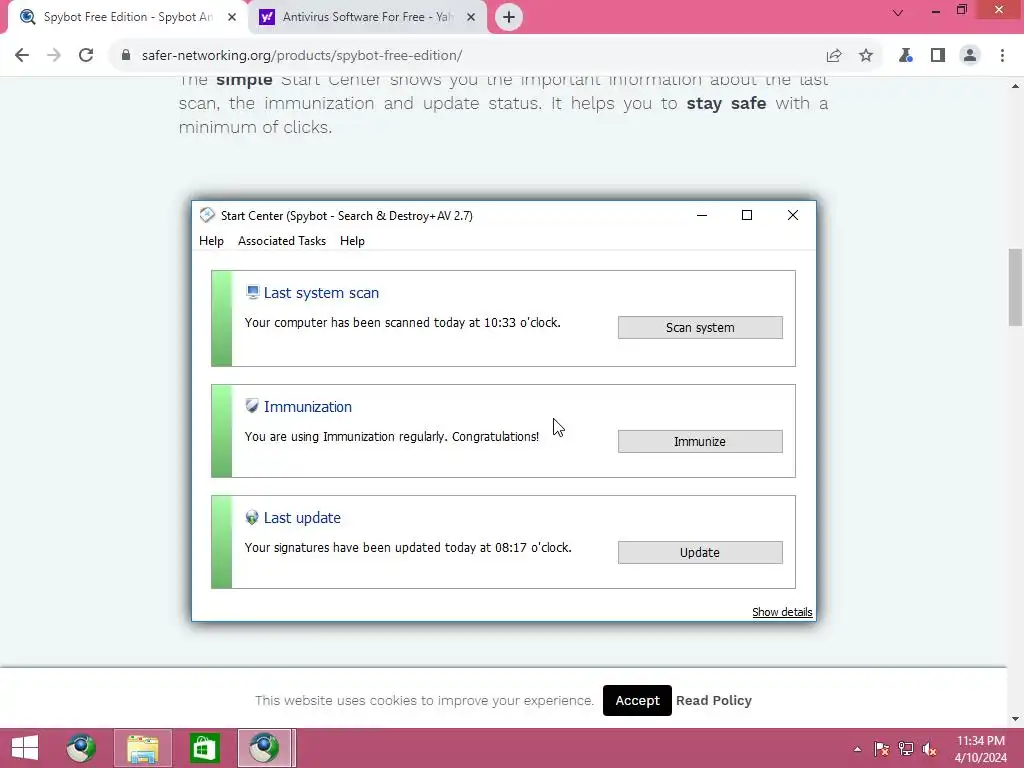Screen dimensions: 1024x768
Task: Close the Spybot Free Edition tab
Action: pos(232,17)
